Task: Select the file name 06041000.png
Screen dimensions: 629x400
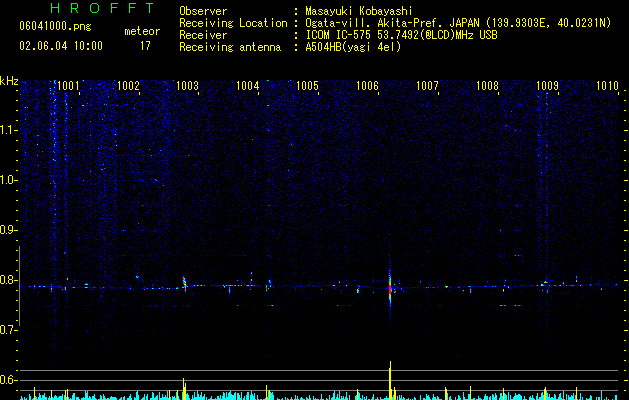Action: [x=55, y=27]
